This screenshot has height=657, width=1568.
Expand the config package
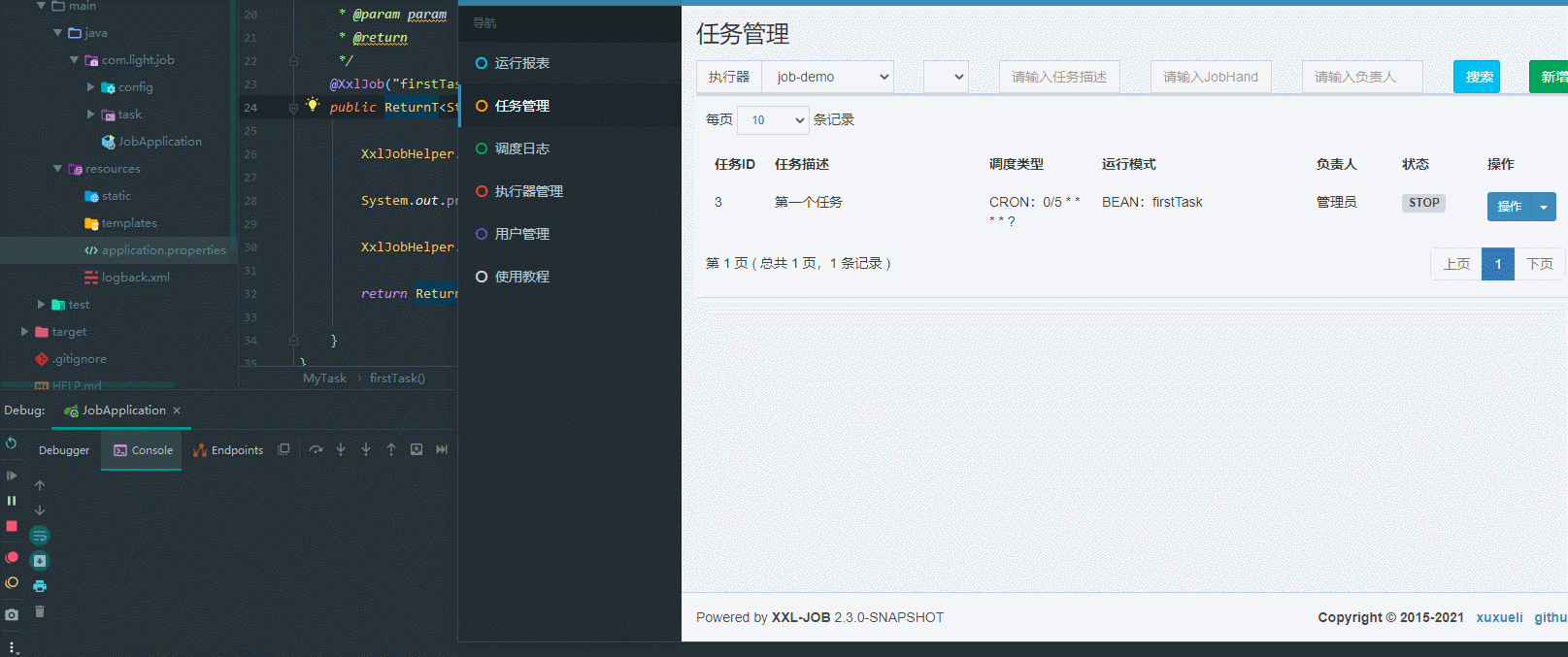[91, 87]
